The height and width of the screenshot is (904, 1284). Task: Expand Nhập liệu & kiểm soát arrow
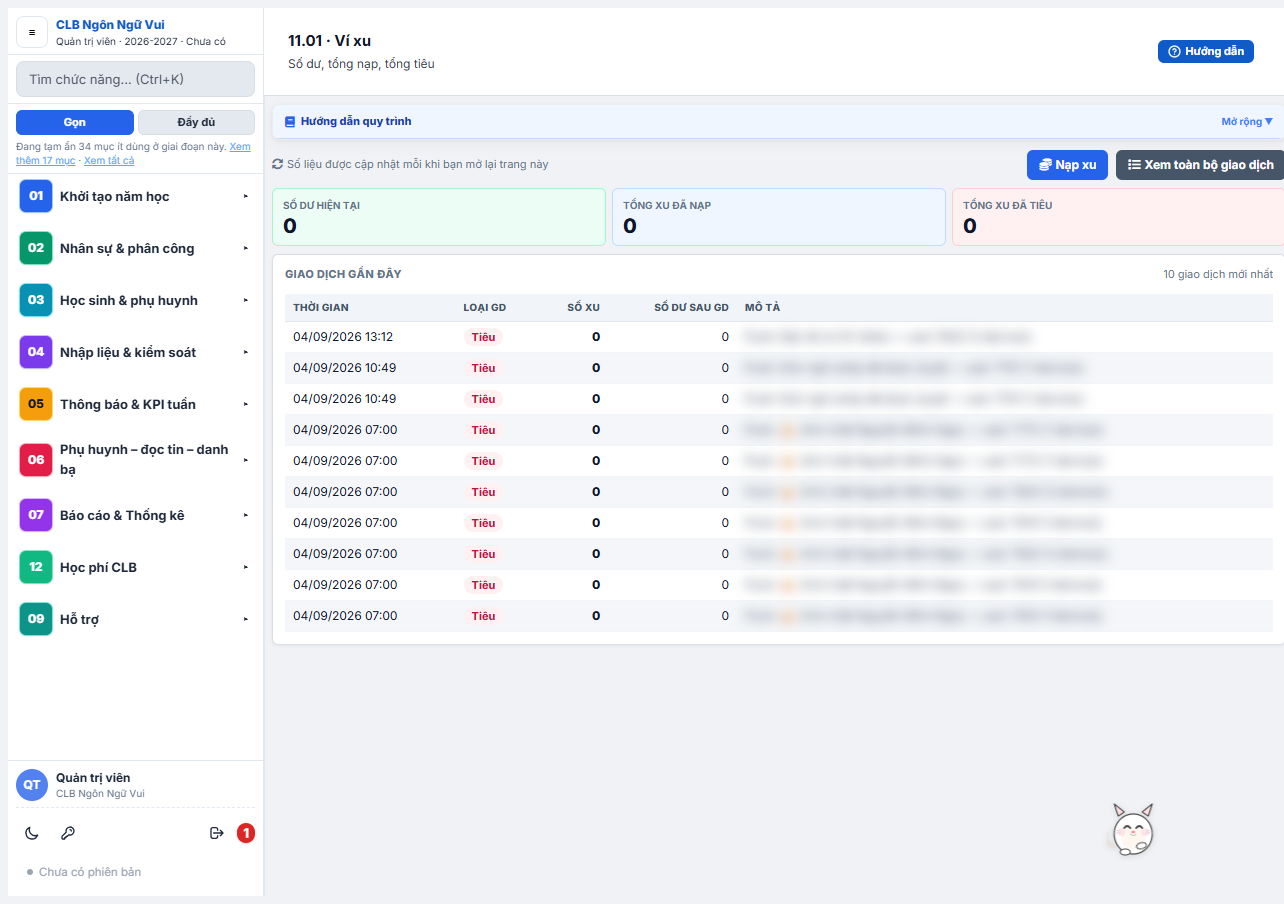tap(246, 353)
